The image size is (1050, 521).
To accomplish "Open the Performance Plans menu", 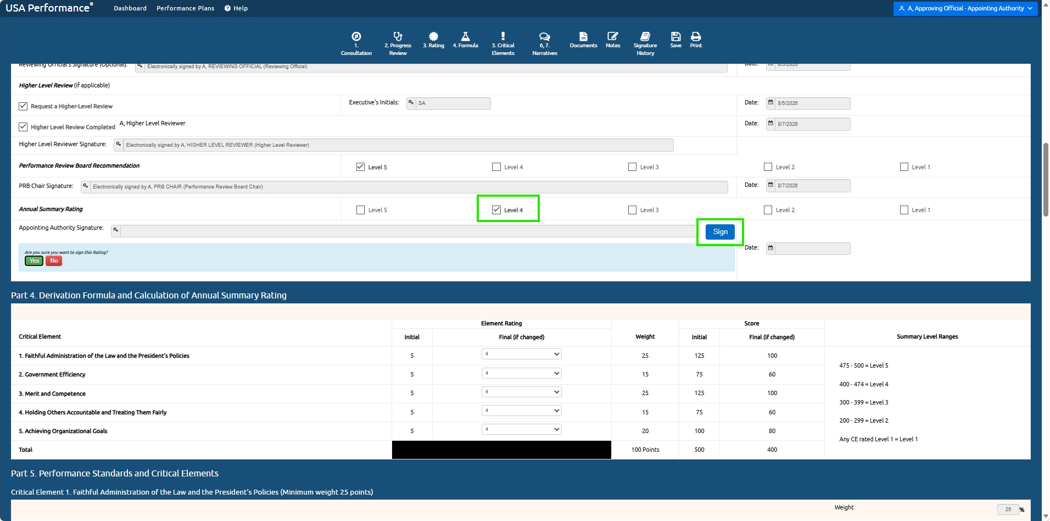I will tap(185, 8).
